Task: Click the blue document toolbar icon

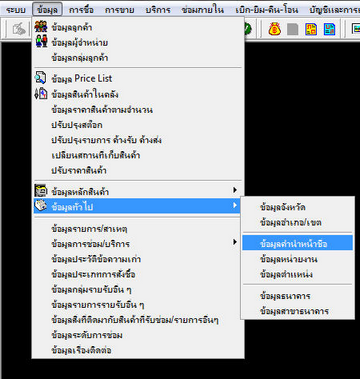Action: (x=329, y=29)
